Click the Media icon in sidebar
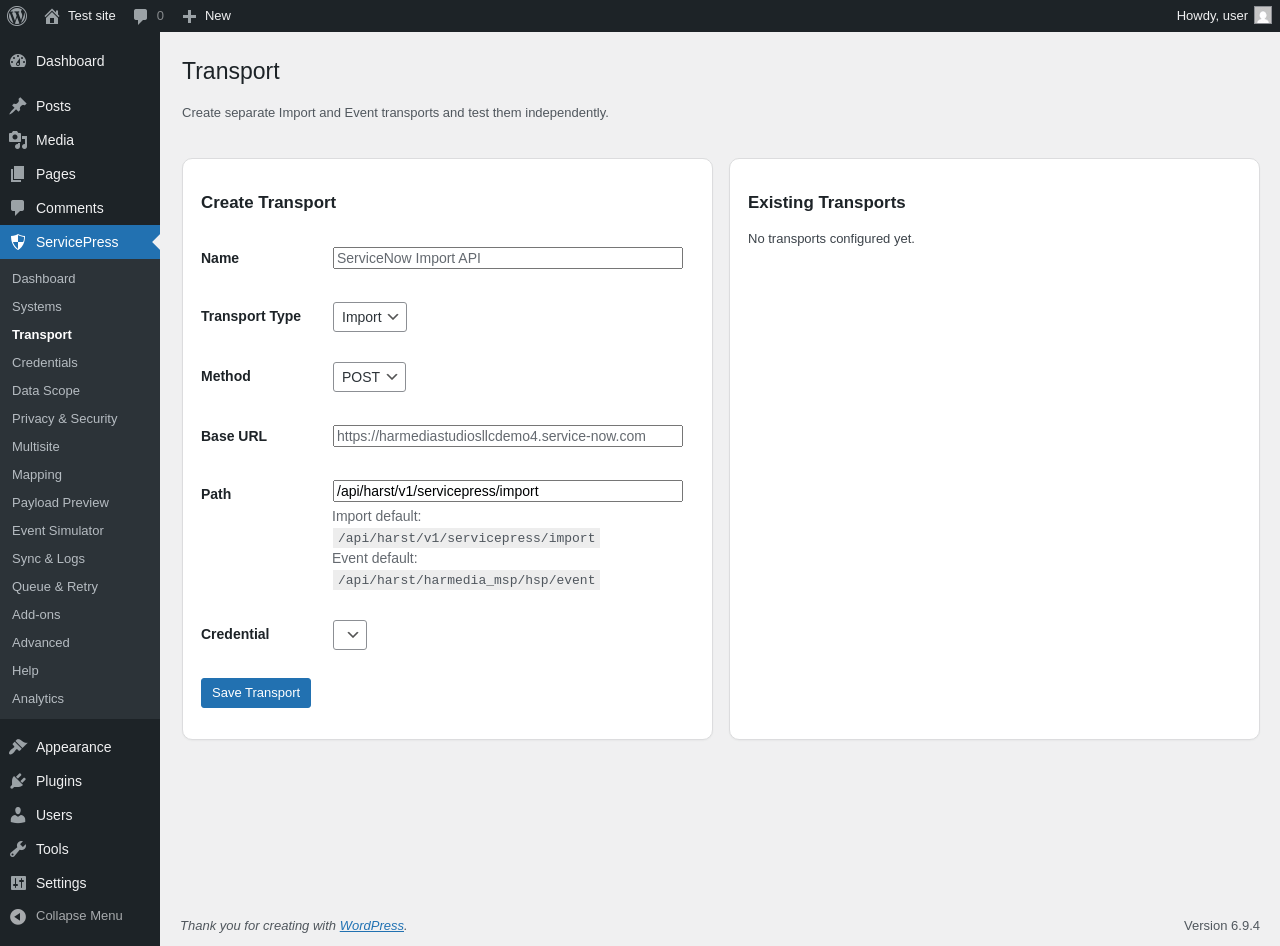 [18, 140]
